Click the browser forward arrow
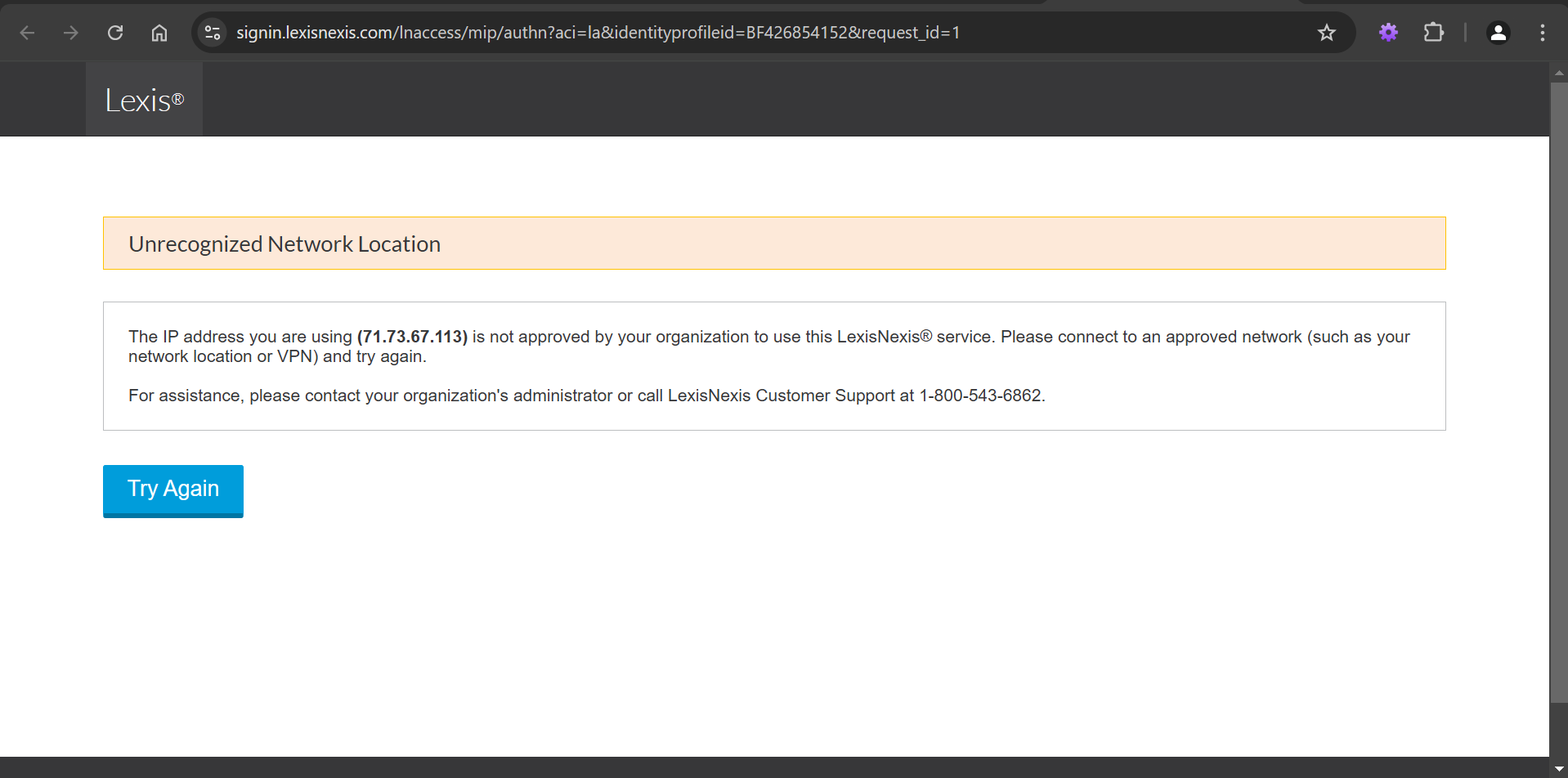 click(71, 33)
